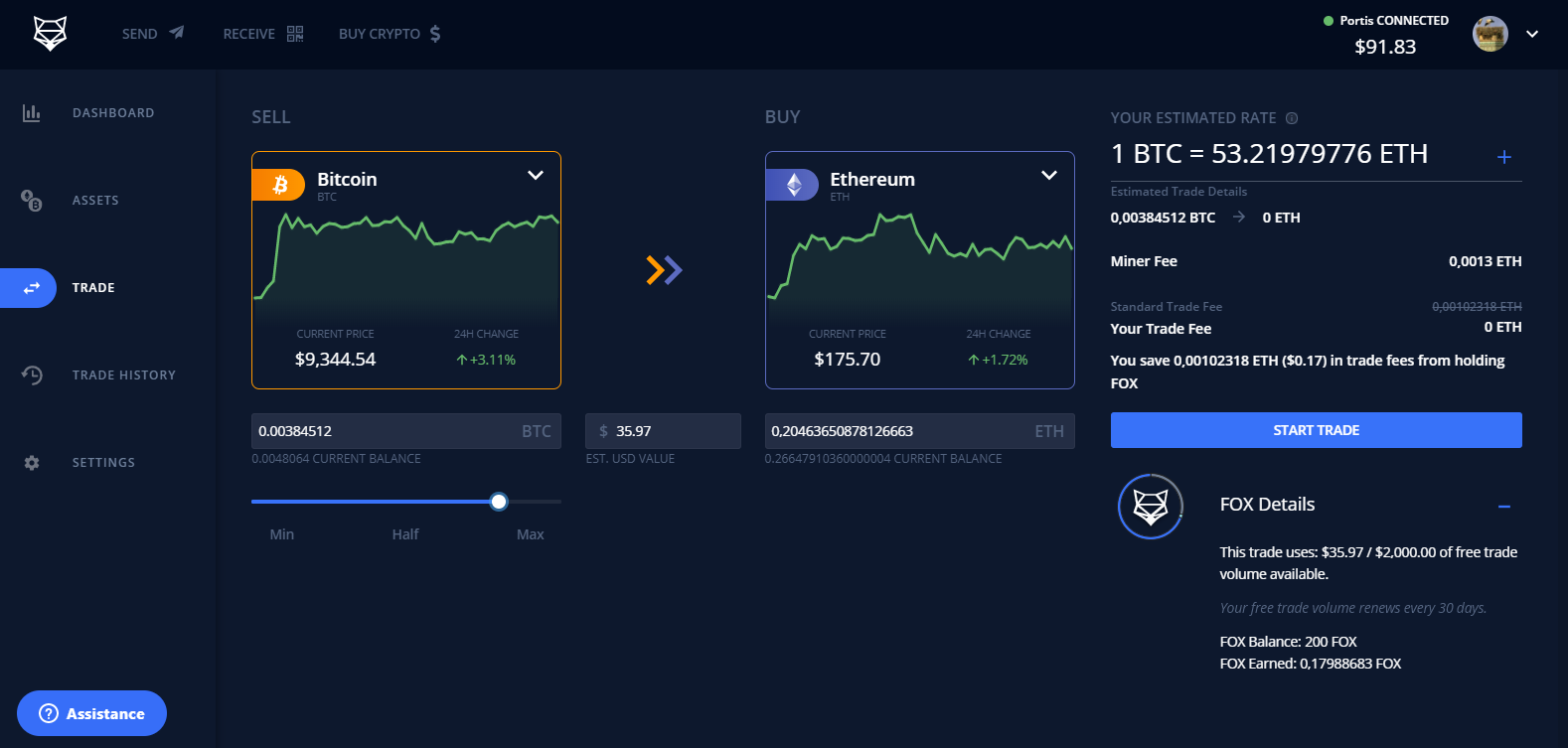Viewport: 1568px width, 748px height.
Task: Click the Ethereum $175.70 current price
Action: [848, 360]
